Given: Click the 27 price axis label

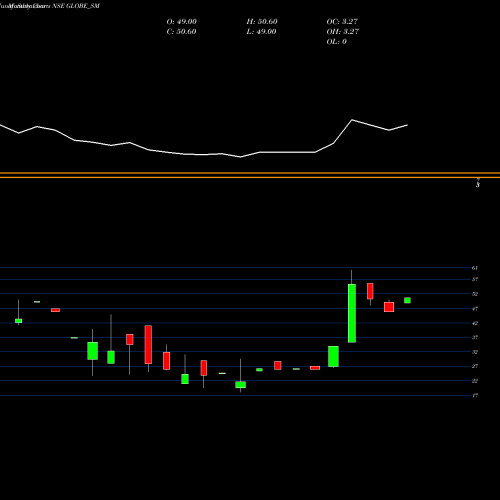Looking at the screenshot, I should [x=475, y=366].
